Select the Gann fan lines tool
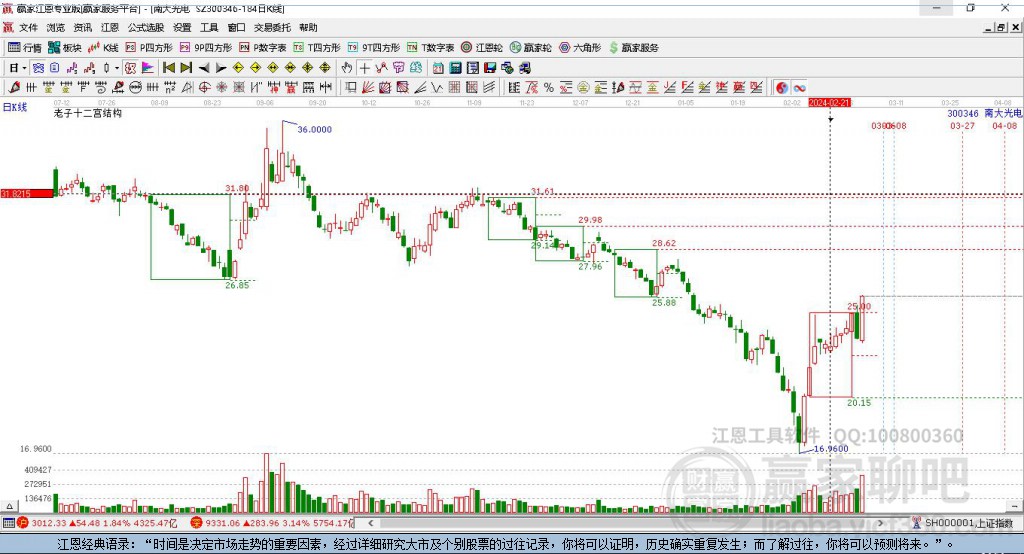This screenshot has width=1024, height=554. (x=368, y=88)
